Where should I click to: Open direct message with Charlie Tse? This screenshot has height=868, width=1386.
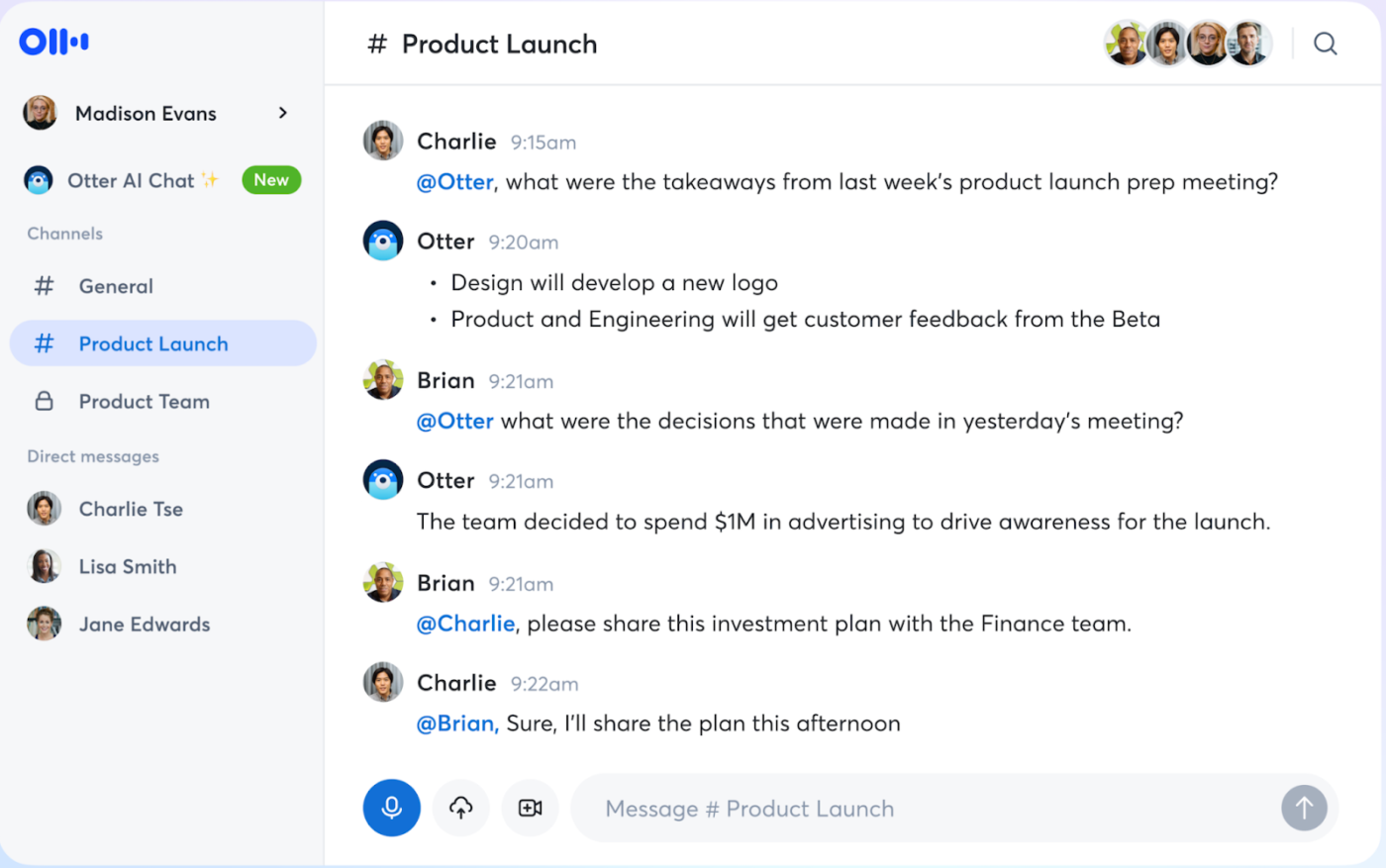click(131, 509)
